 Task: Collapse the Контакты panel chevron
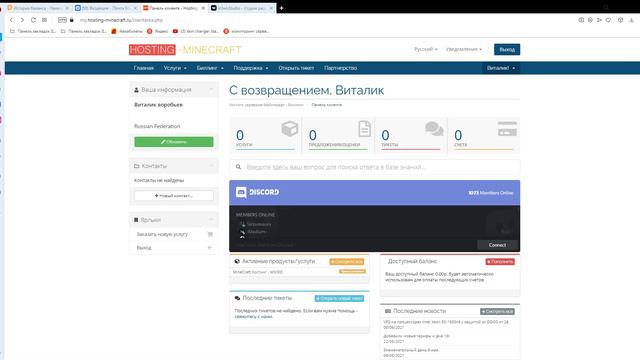pos(211,166)
